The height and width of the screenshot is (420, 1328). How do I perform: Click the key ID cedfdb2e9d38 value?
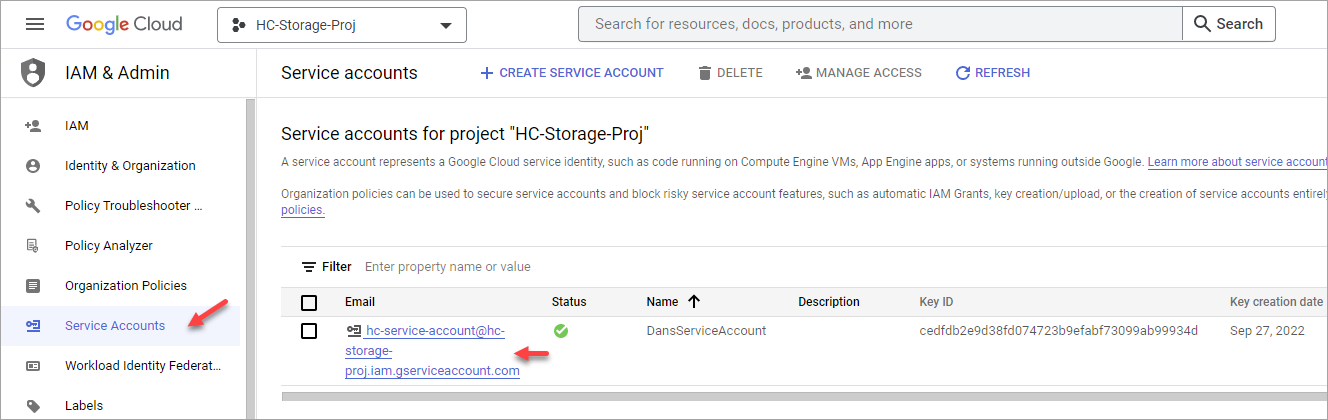[x=1058, y=331]
